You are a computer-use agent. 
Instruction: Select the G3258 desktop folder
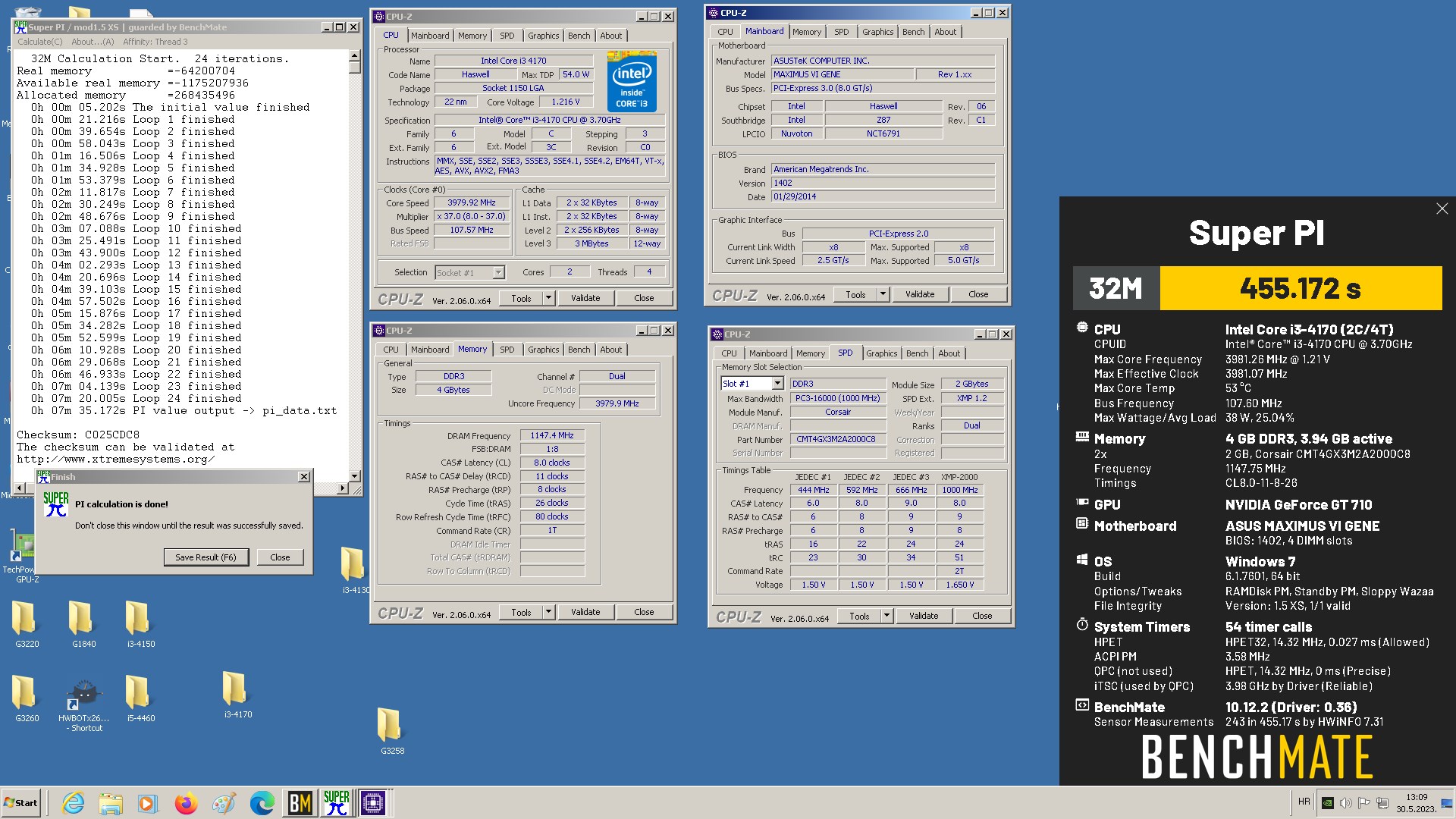[x=391, y=730]
